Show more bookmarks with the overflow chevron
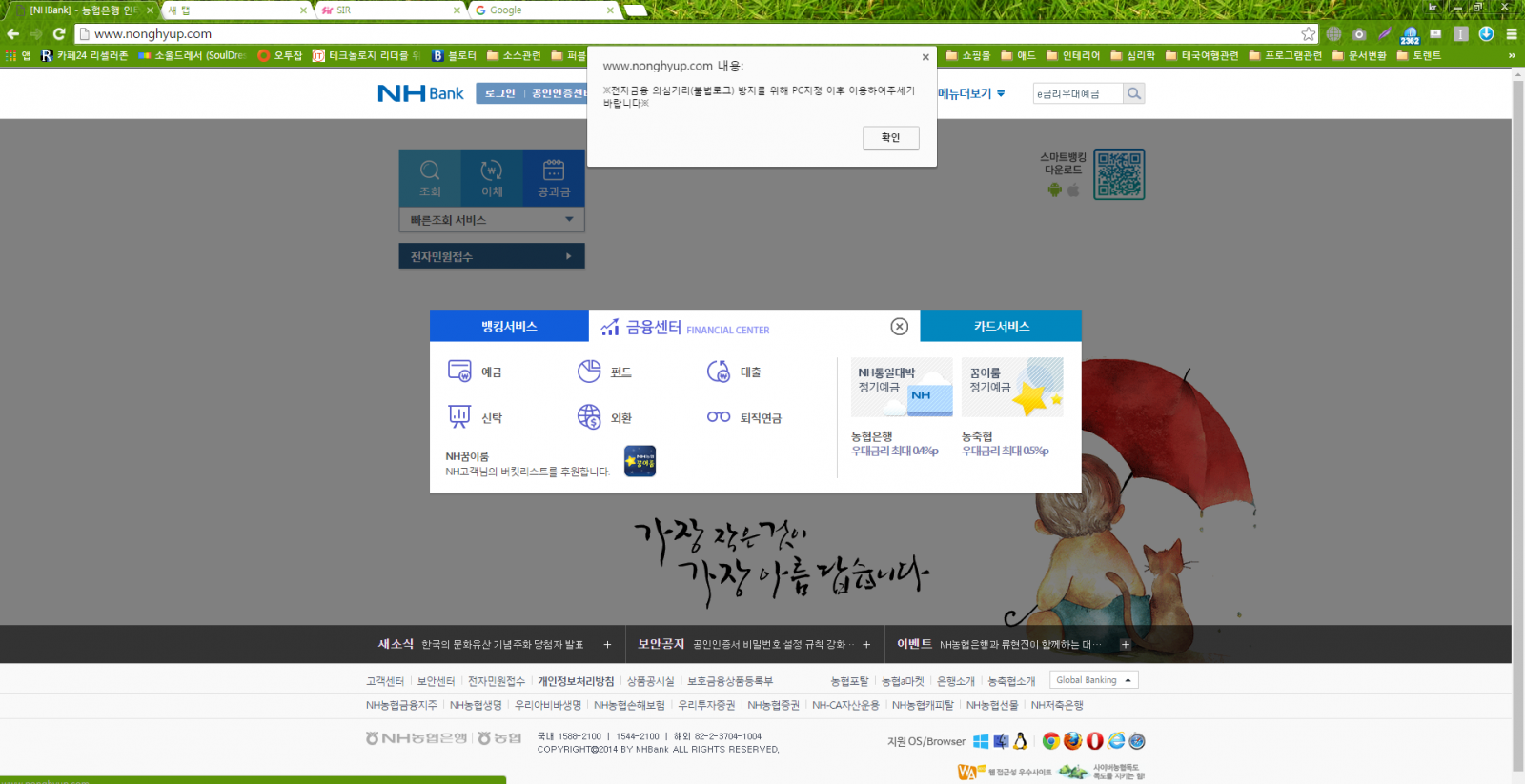1525x784 pixels. pos(1512,55)
